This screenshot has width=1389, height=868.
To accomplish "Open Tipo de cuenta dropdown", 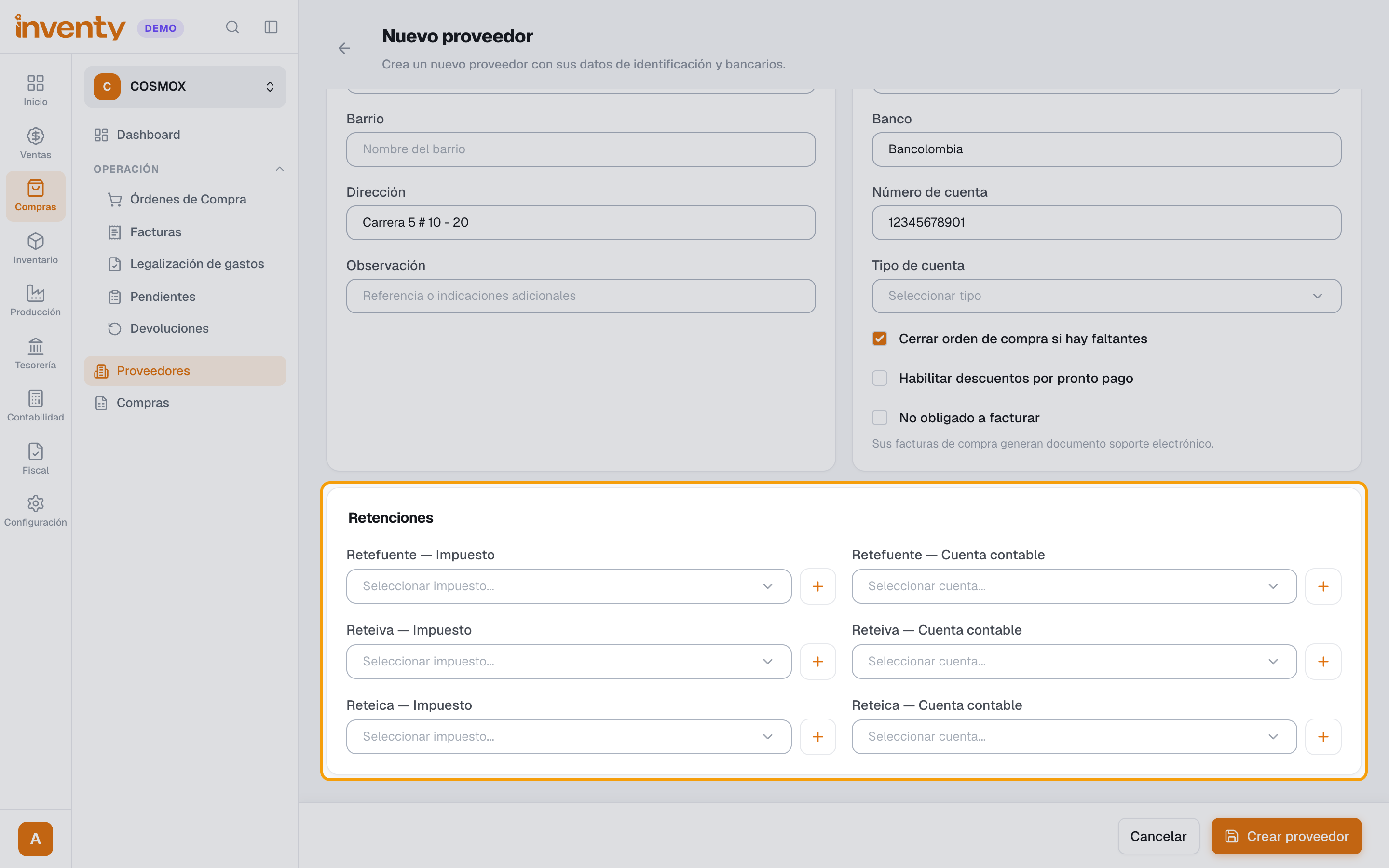I will click(x=1106, y=296).
